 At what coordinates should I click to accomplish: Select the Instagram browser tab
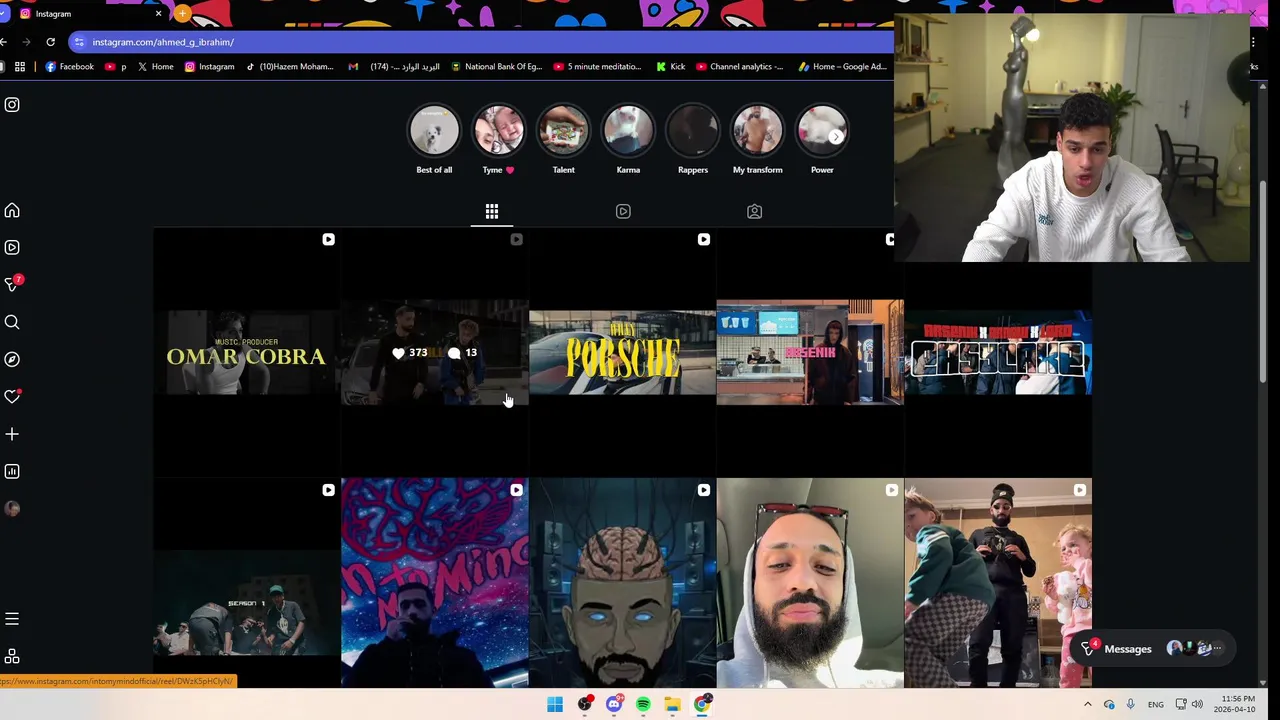pyautogui.click(x=88, y=14)
